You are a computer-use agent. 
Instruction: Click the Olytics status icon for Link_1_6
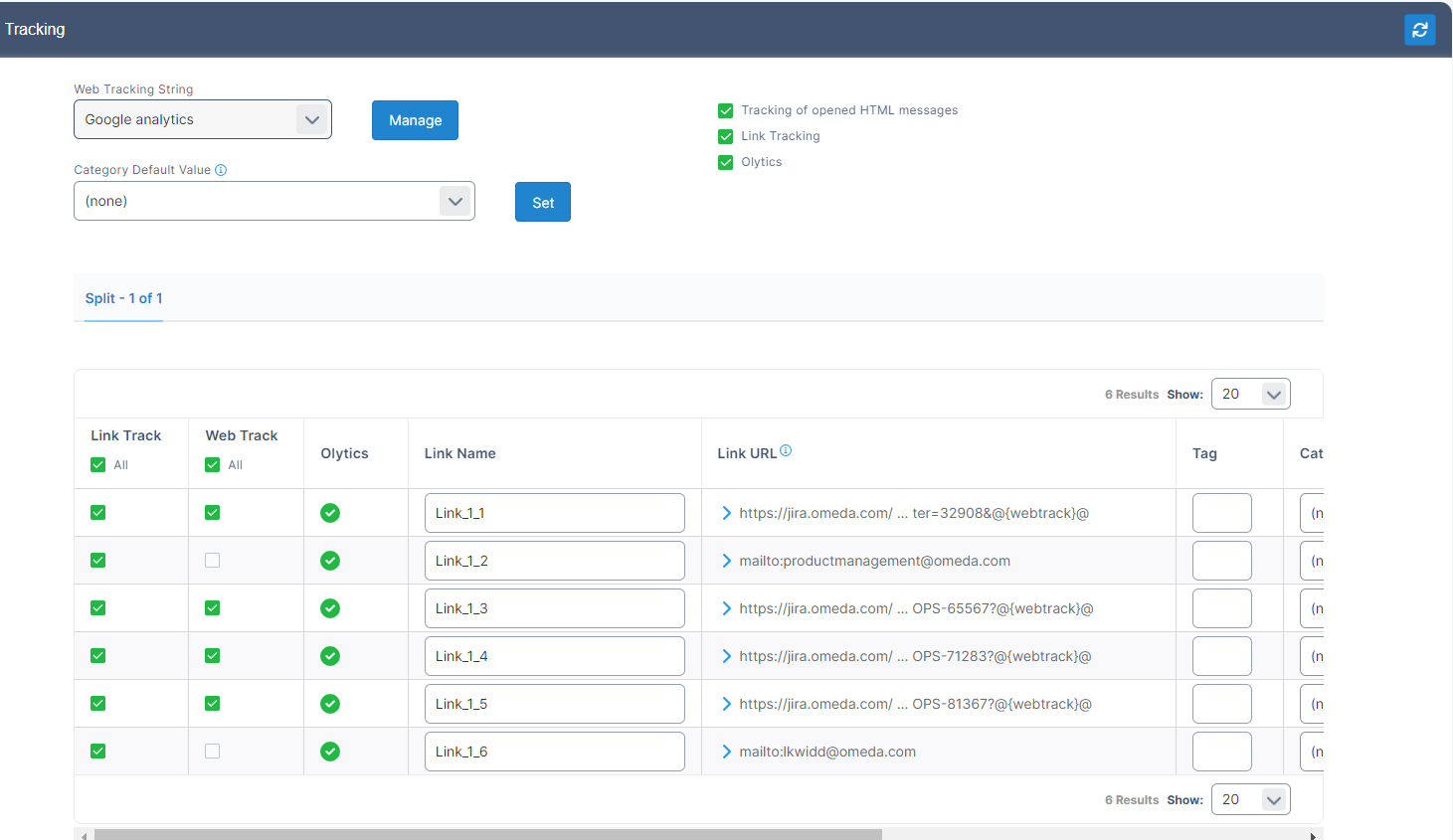330,752
